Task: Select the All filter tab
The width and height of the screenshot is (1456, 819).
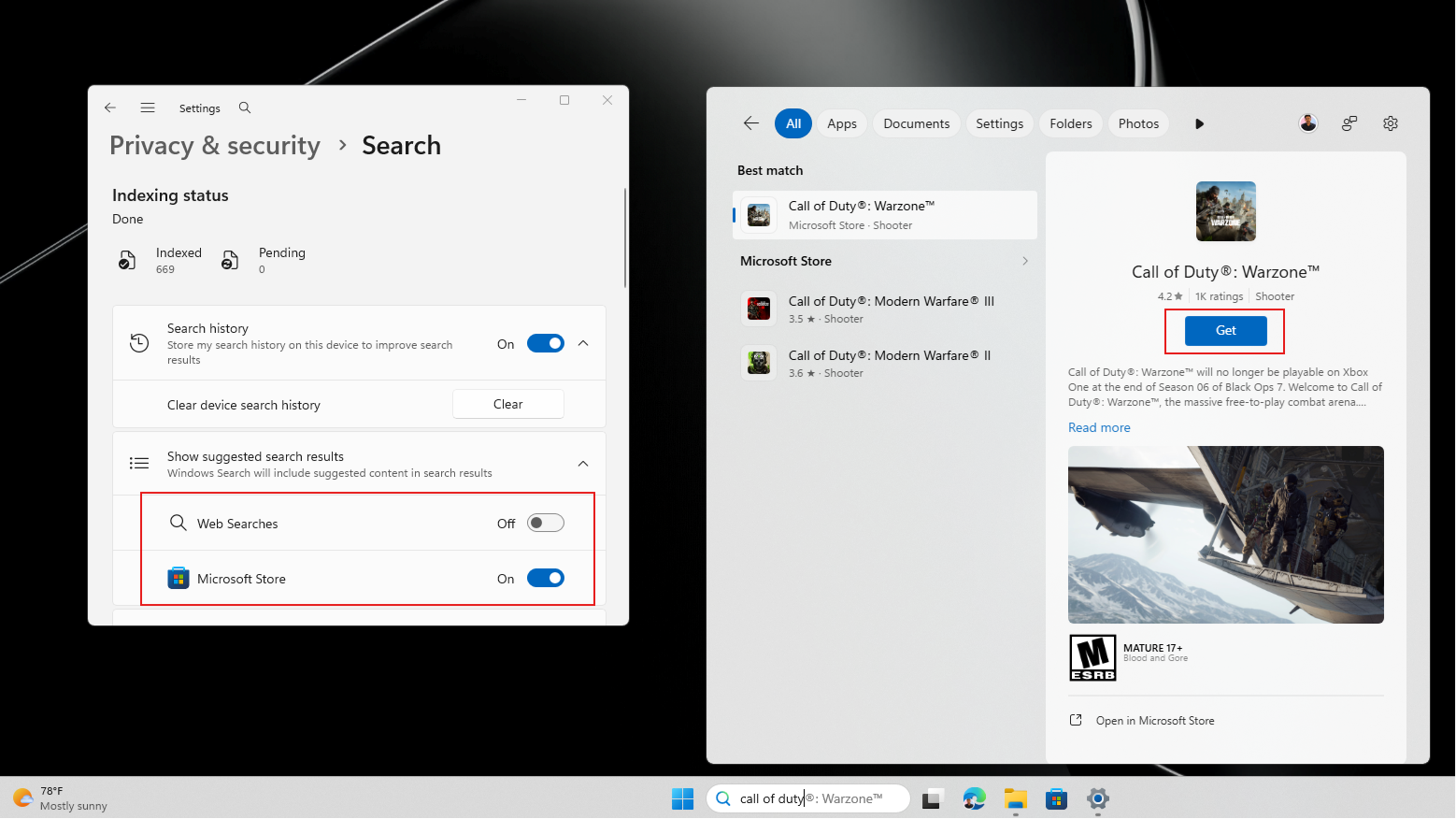Action: [793, 123]
